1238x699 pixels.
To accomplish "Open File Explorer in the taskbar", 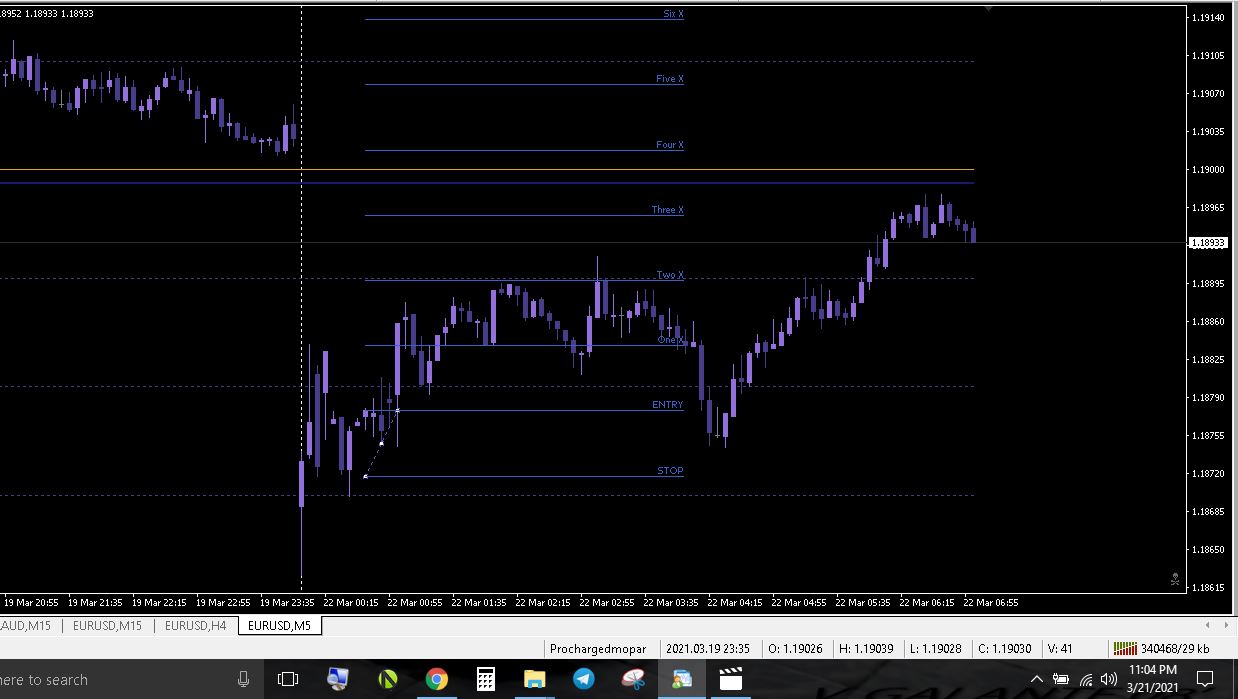I will [534, 680].
